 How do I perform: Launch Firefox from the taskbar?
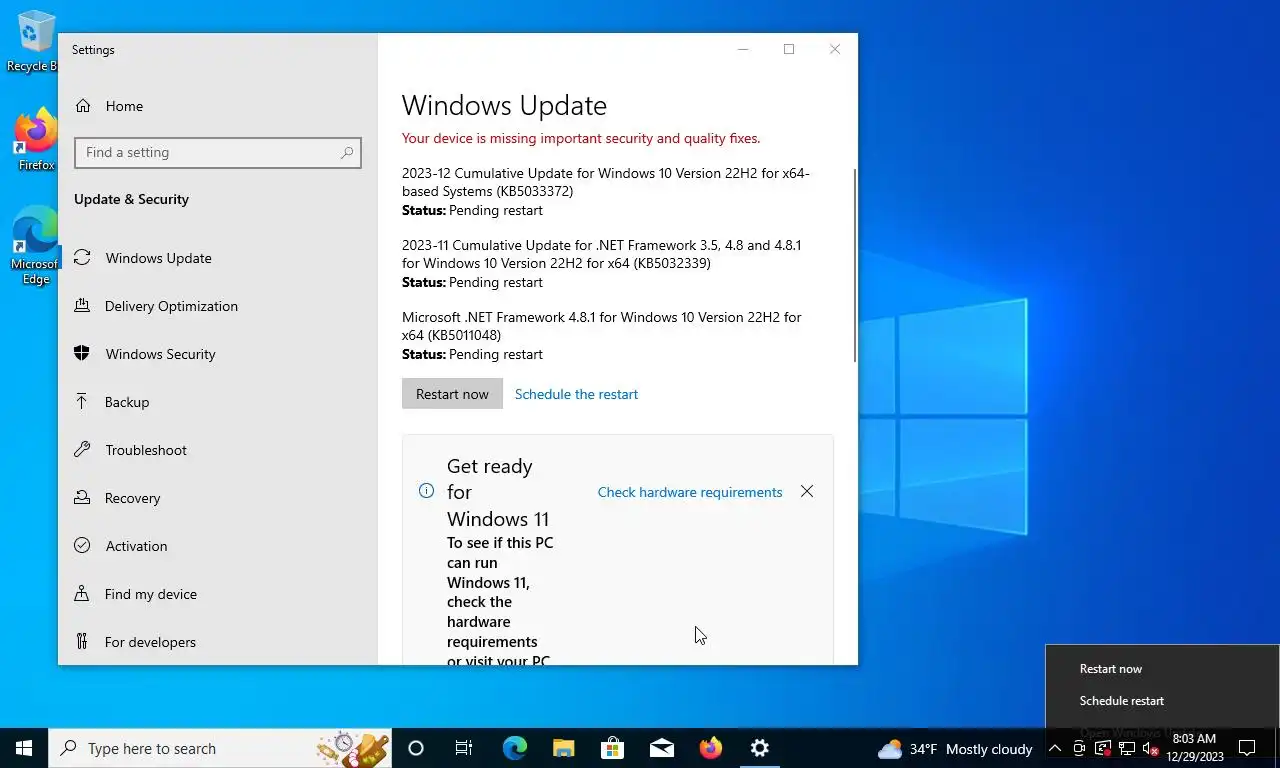[x=710, y=748]
